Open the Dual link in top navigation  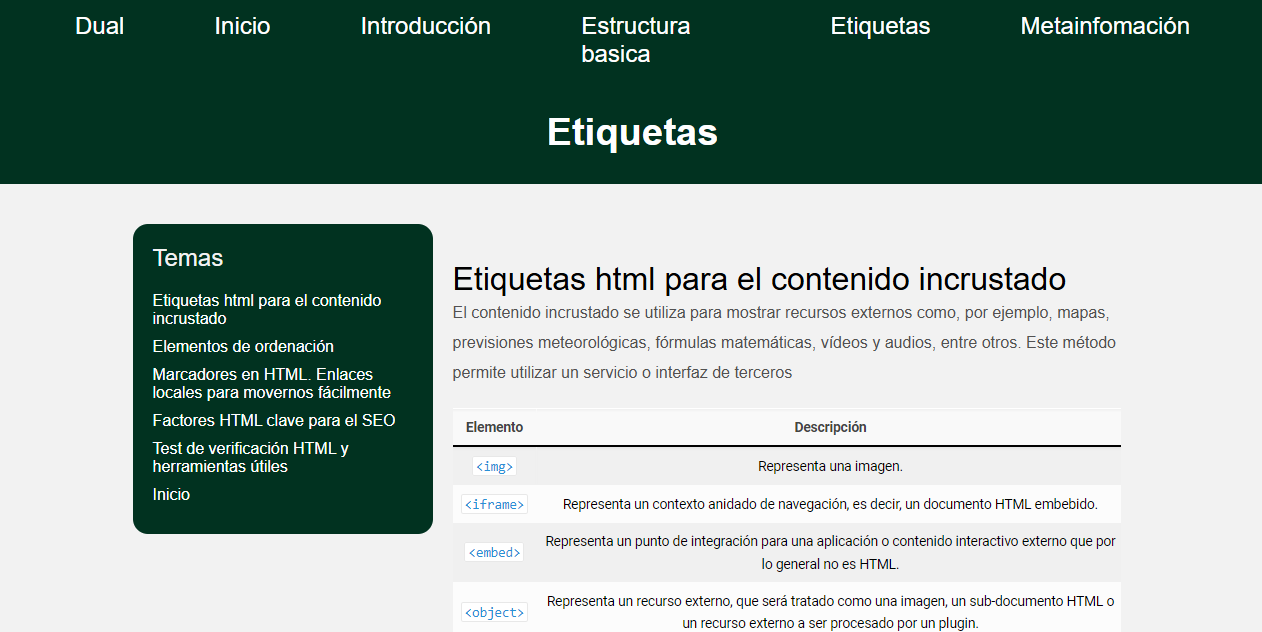click(x=99, y=26)
